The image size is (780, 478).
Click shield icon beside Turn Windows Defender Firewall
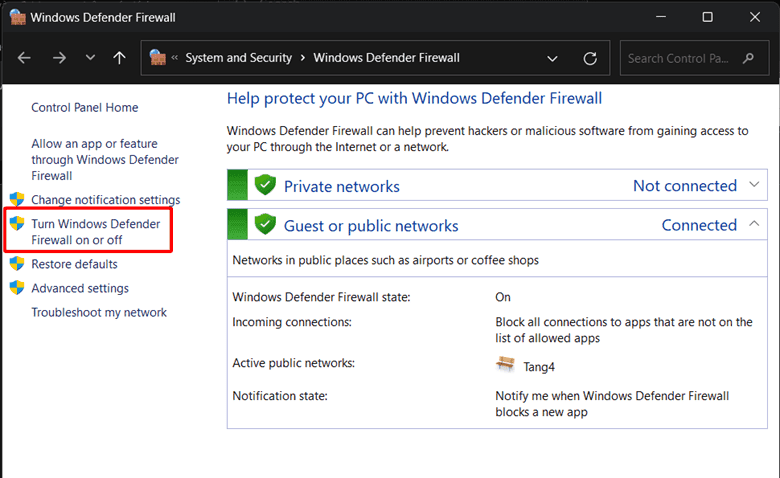[x=17, y=223]
